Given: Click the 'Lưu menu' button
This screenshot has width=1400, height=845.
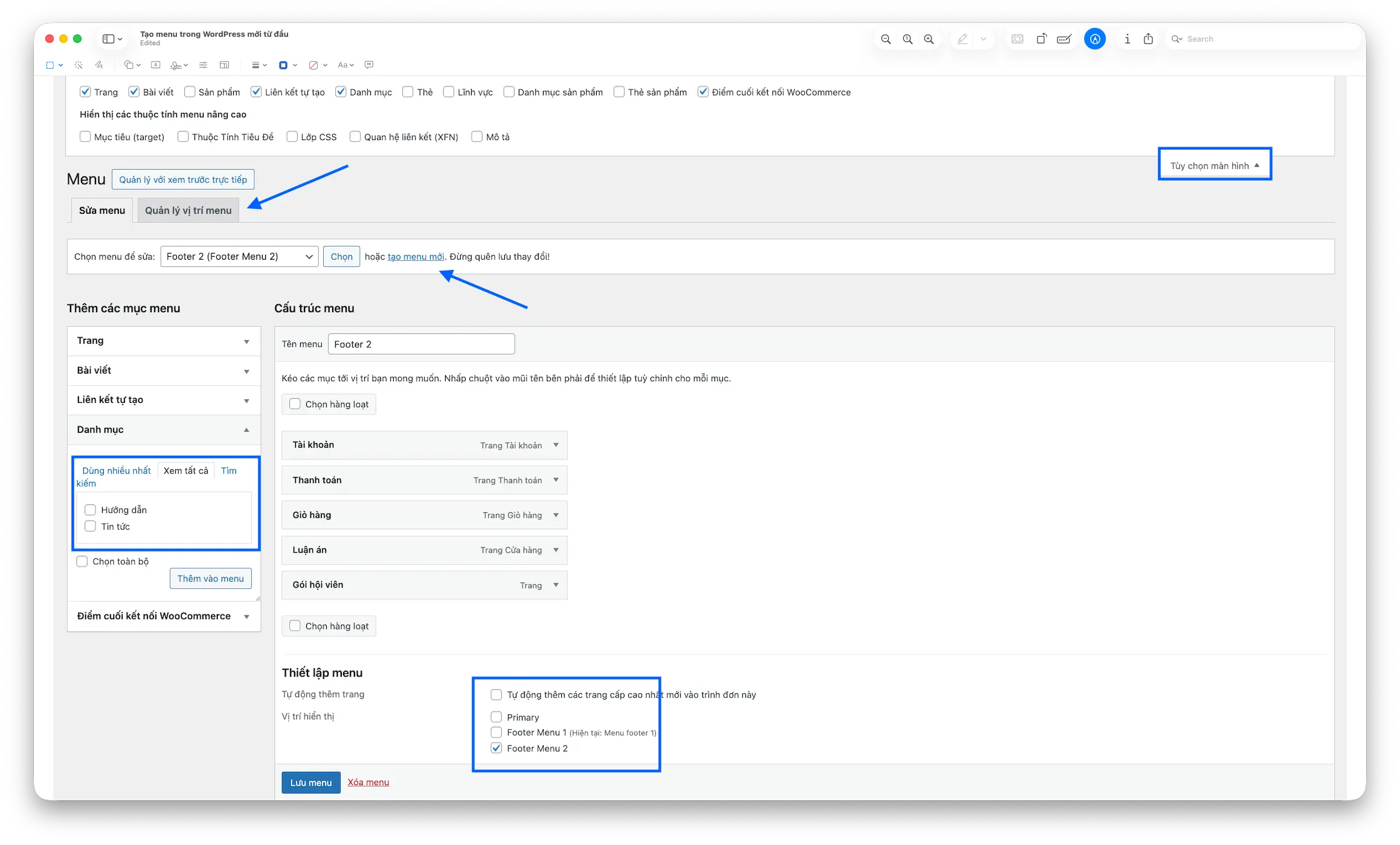Looking at the screenshot, I should click(310, 782).
